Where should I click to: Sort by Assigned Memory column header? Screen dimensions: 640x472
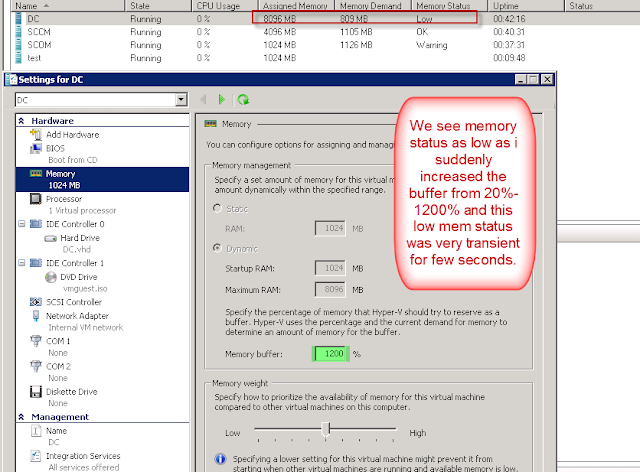(296, 6)
